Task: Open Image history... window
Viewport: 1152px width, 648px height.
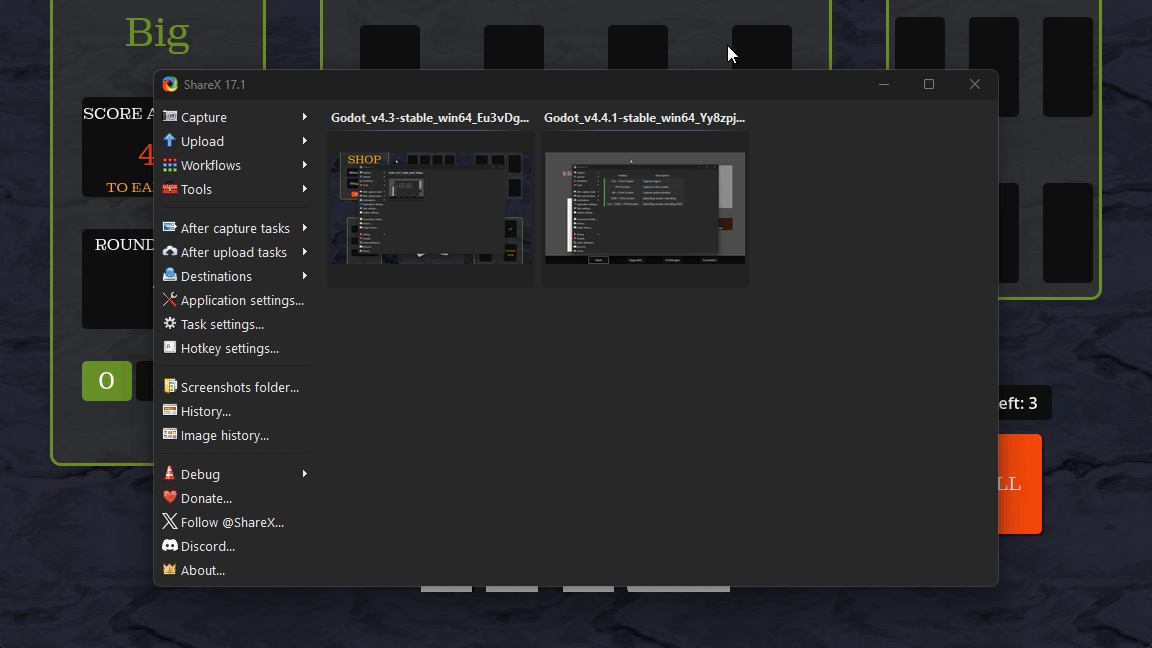Action: coord(224,435)
